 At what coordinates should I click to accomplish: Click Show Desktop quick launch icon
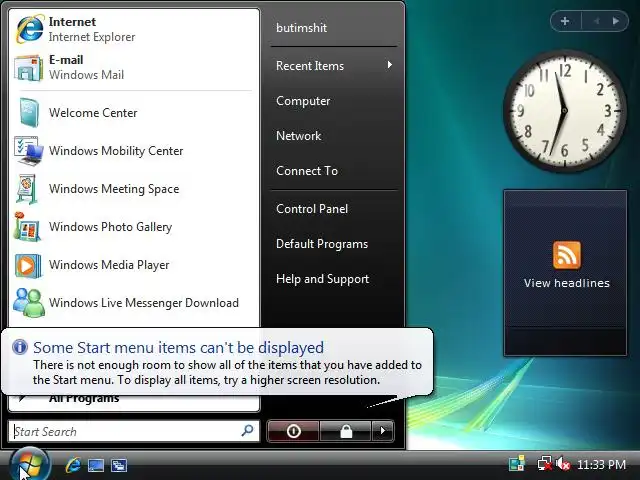click(96, 465)
